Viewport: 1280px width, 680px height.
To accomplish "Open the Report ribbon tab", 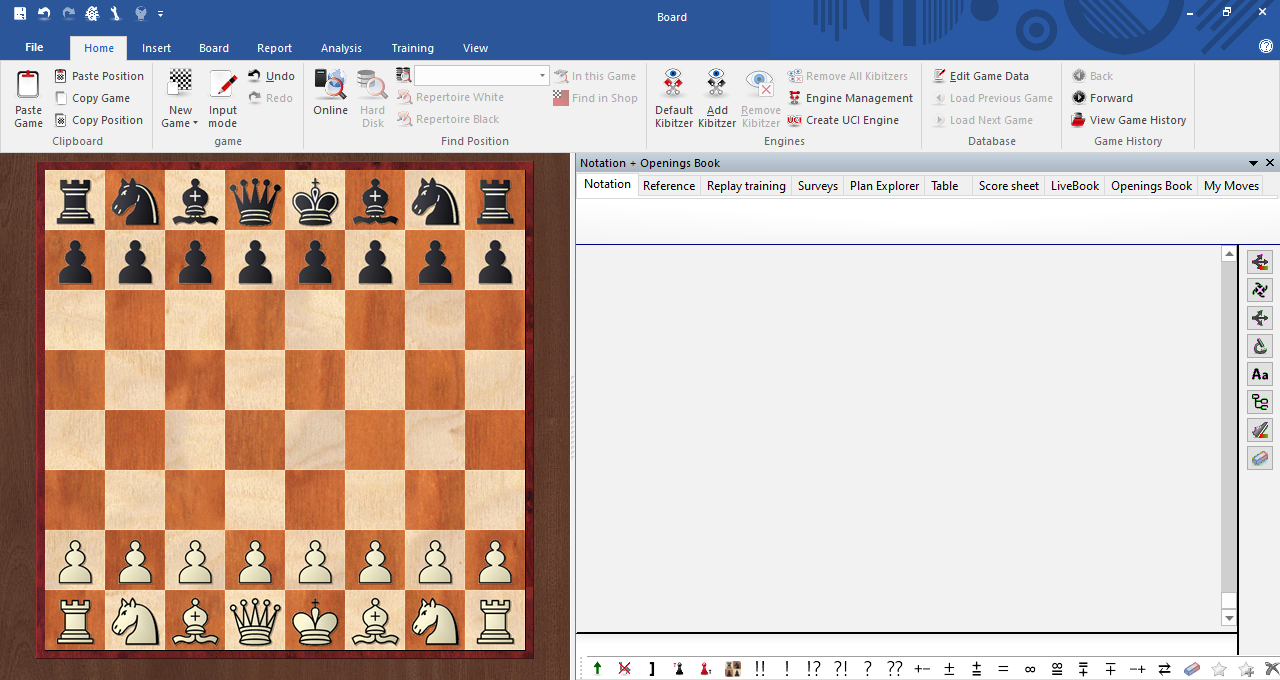I will coord(274,48).
